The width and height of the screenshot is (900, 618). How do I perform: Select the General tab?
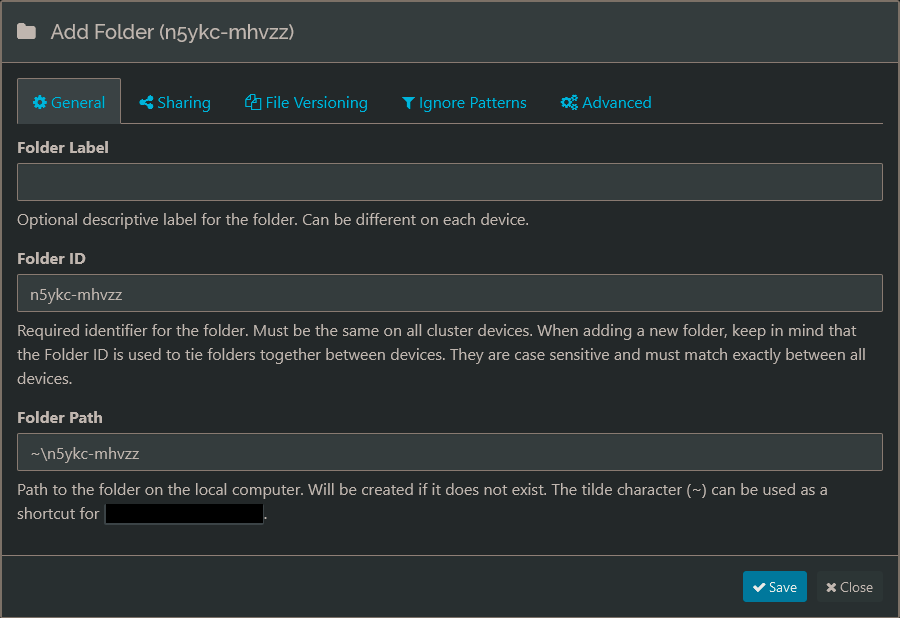click(69, 102)
